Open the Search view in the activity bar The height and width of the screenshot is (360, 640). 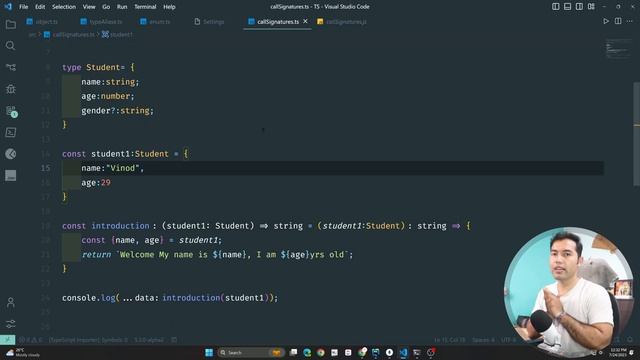point(11,46)
